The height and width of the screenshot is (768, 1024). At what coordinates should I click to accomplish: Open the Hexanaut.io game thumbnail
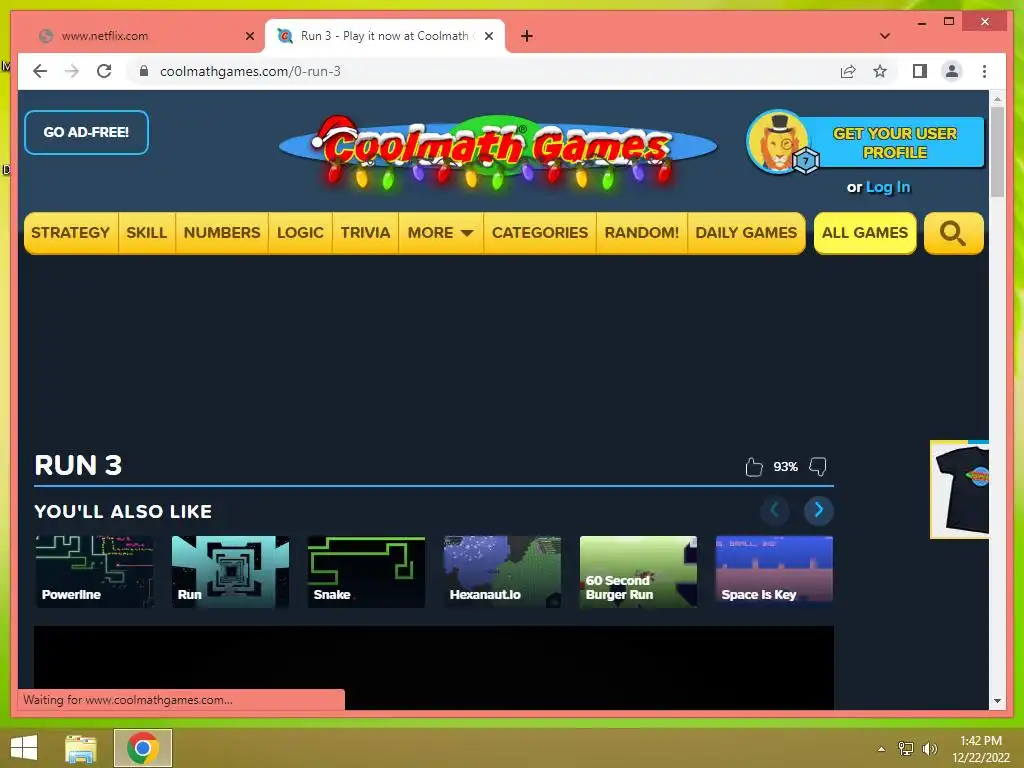[502, 571]
